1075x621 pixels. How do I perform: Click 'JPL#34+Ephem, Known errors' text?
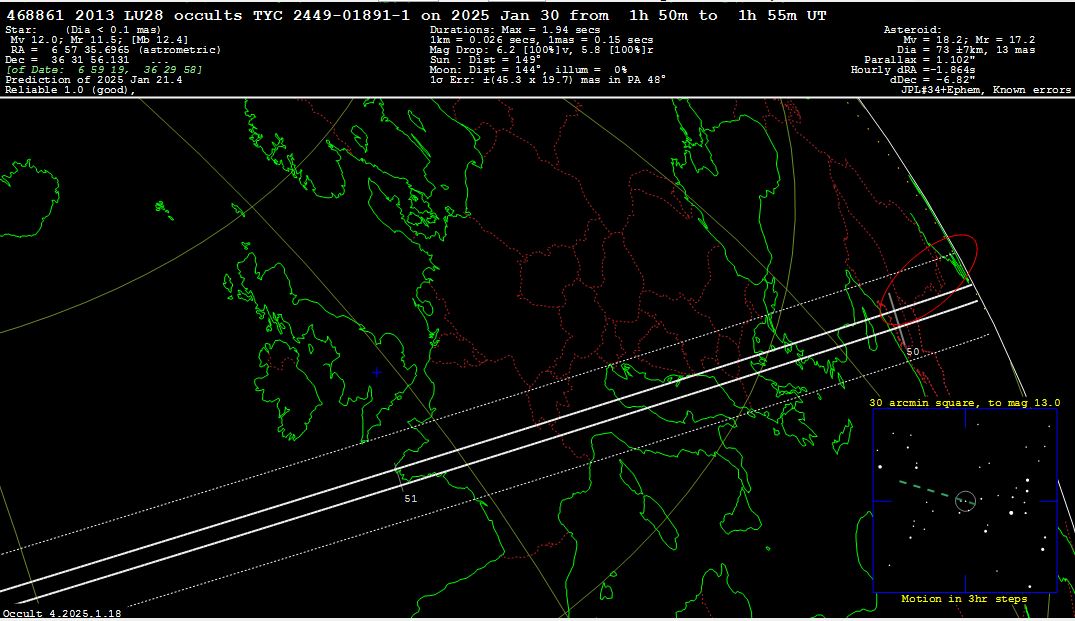coord(985,90)
